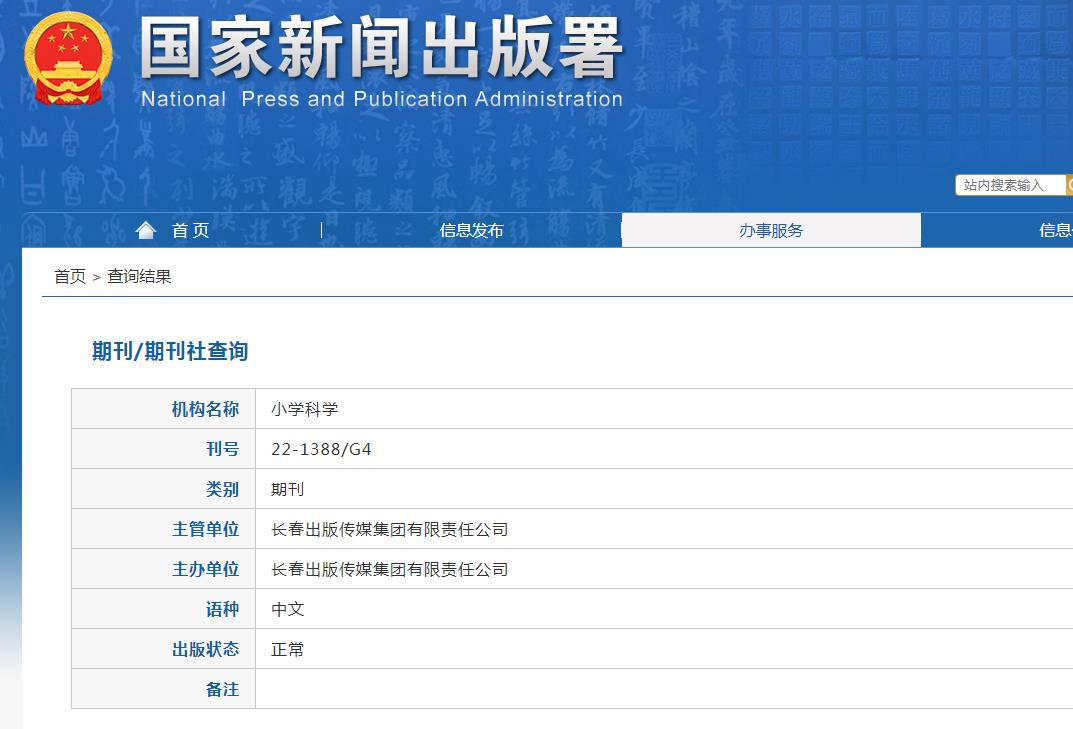Click the publication number 22-1388/G4
This screenshot has width=1073, height=729.
click(319, 448)
